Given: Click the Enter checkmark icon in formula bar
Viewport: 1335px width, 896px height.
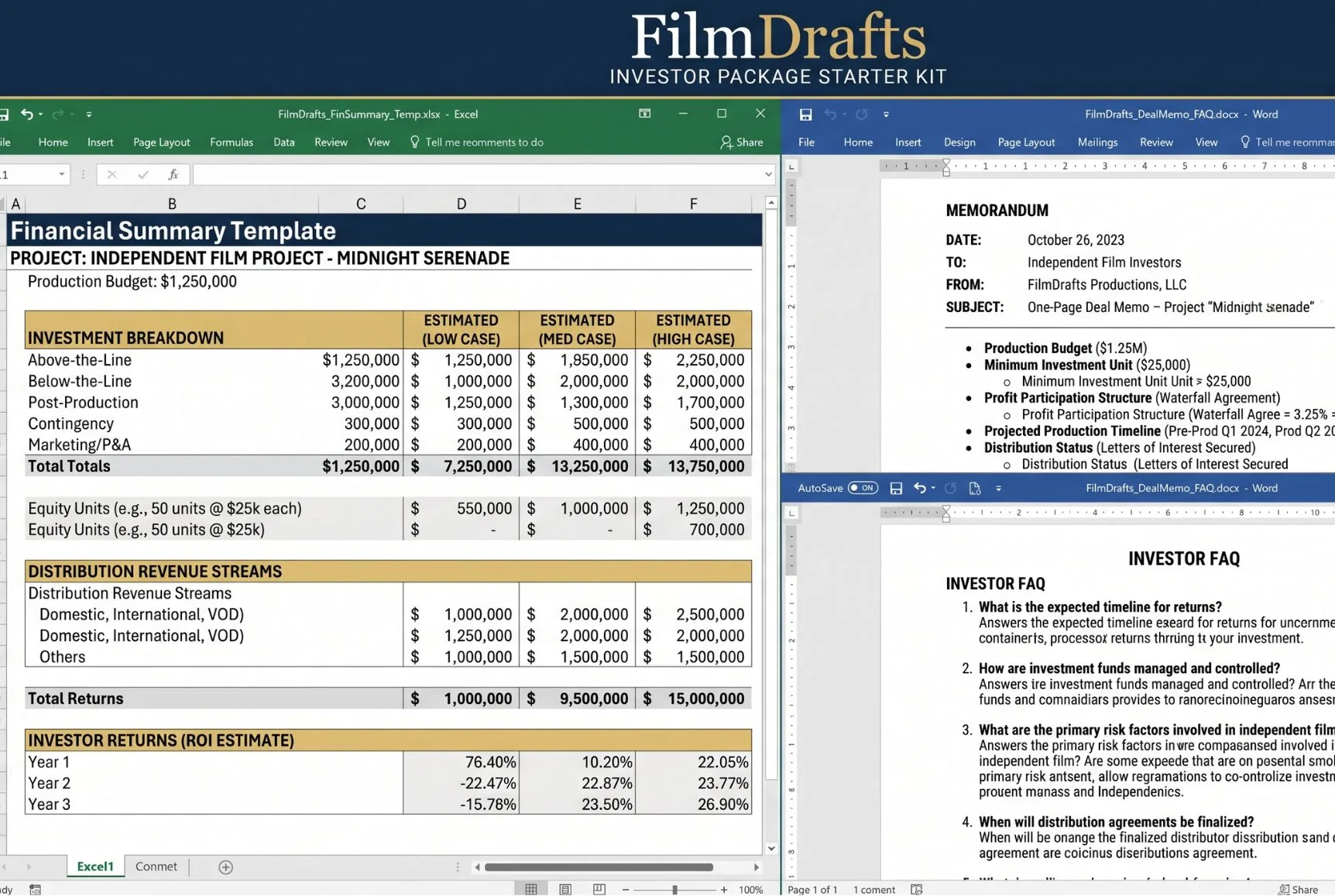Looking at the screenshot, I should [x=142, y=175].
